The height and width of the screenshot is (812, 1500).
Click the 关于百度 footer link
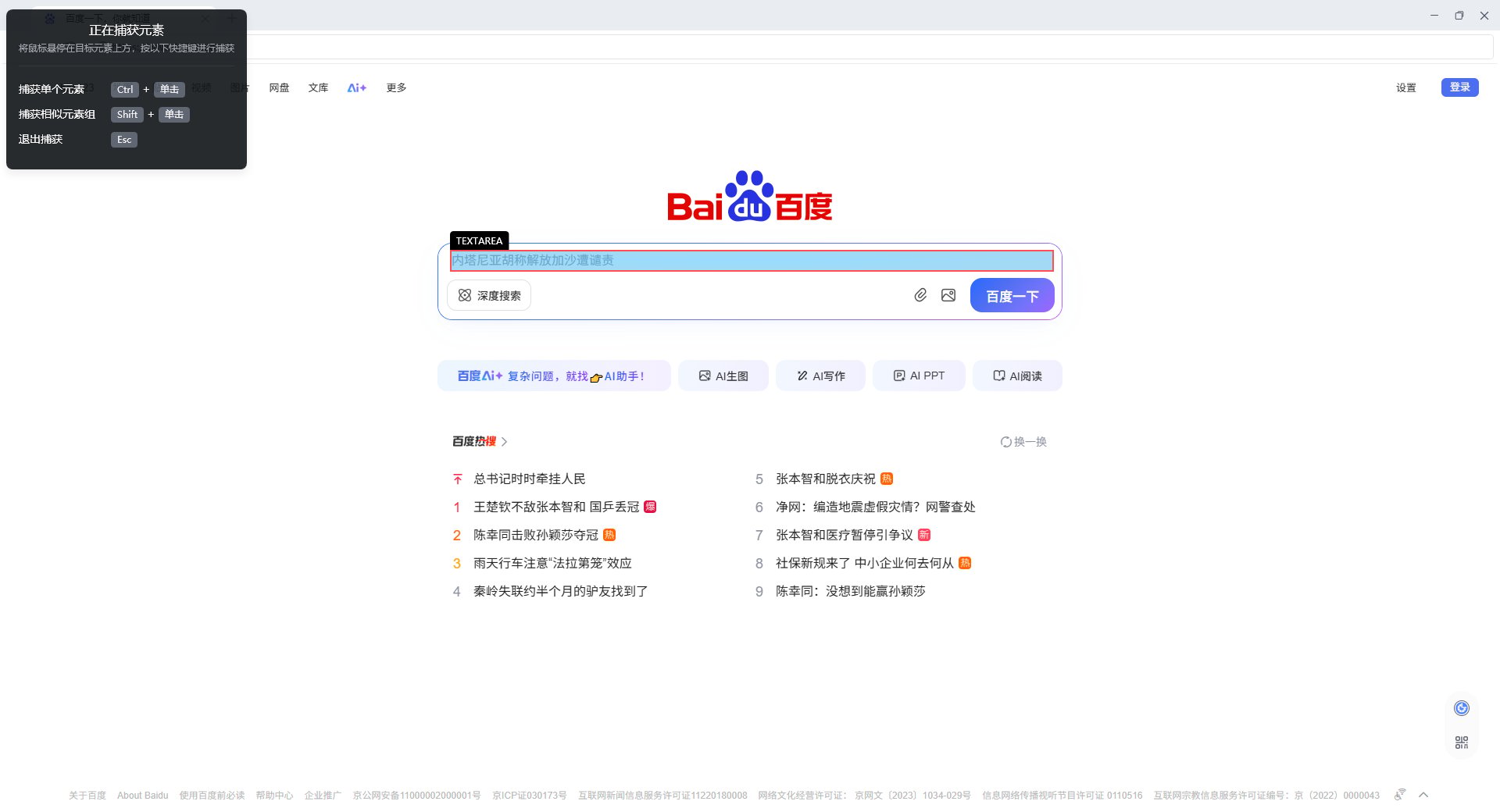[87, 796]
